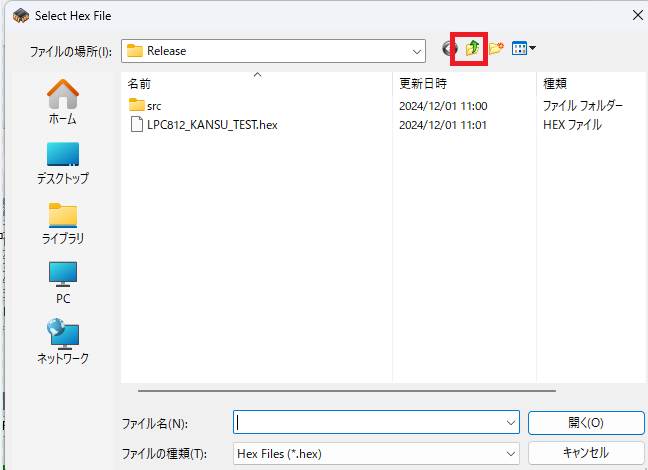Open Network in sidebar

tap(62, 341)
